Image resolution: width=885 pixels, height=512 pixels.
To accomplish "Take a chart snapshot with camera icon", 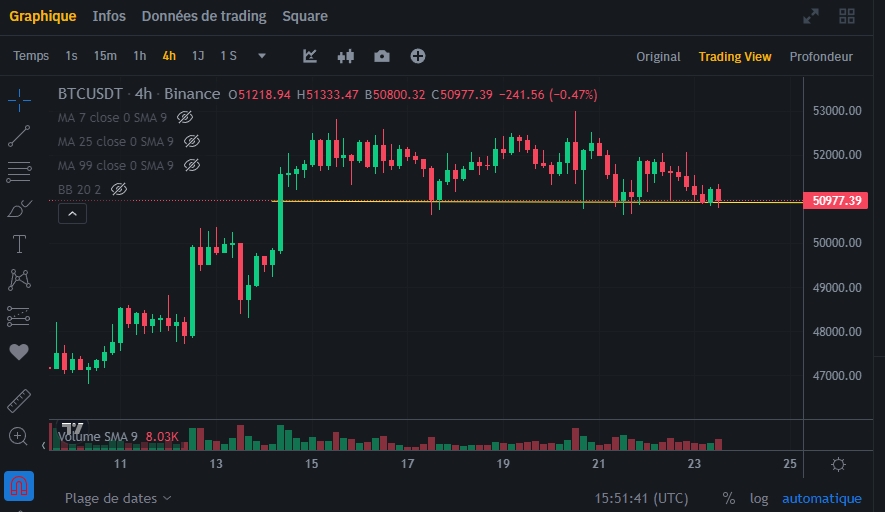I will [381, 56].
